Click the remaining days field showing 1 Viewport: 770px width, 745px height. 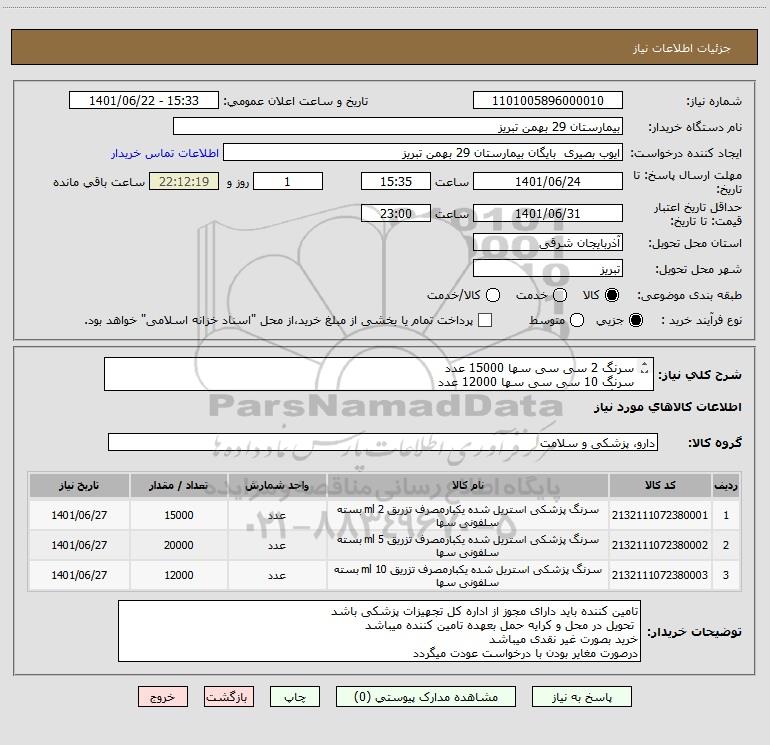tap(288, 181)
